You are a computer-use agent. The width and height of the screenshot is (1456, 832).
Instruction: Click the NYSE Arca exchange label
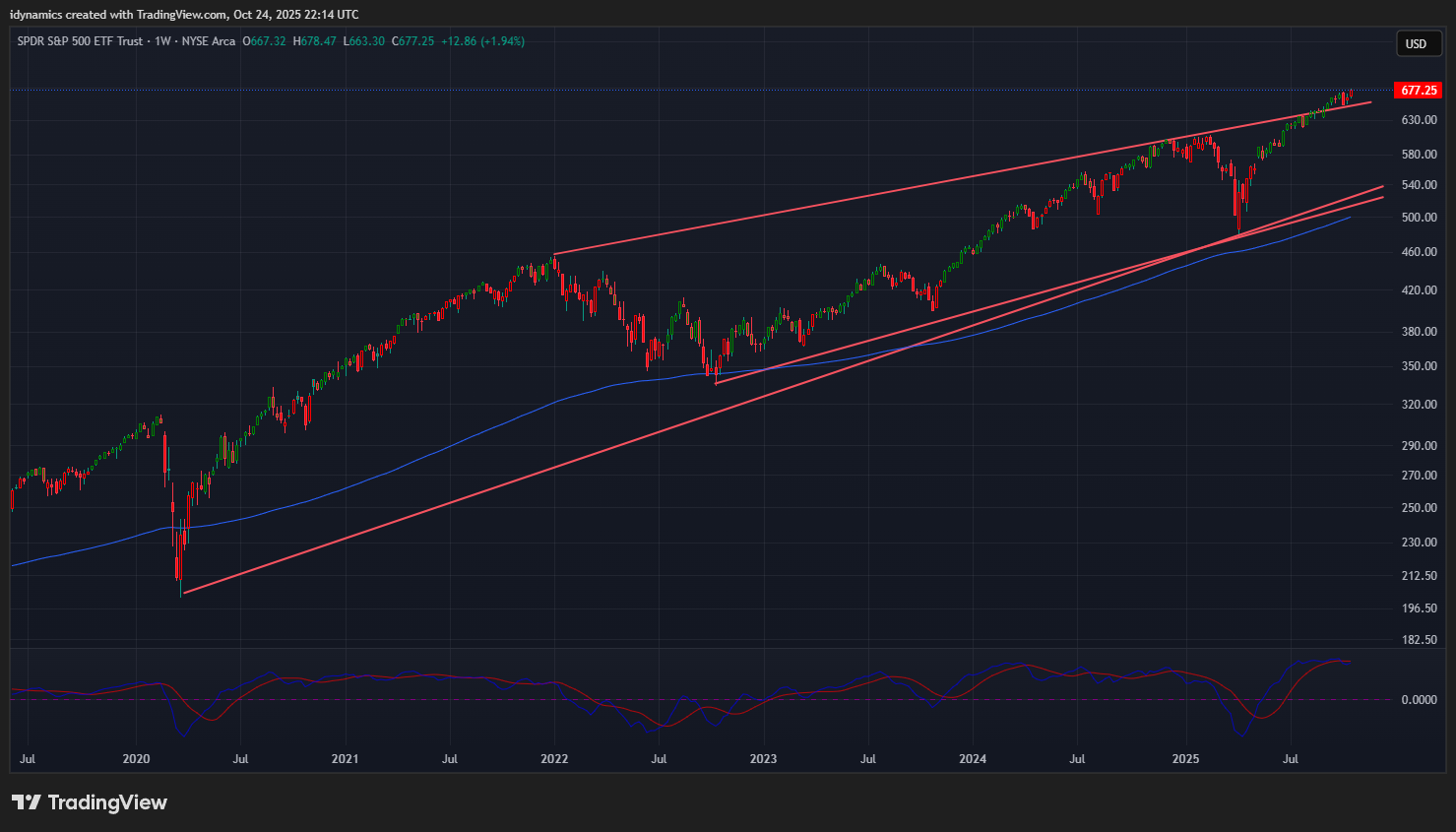[x=209, y=41]
